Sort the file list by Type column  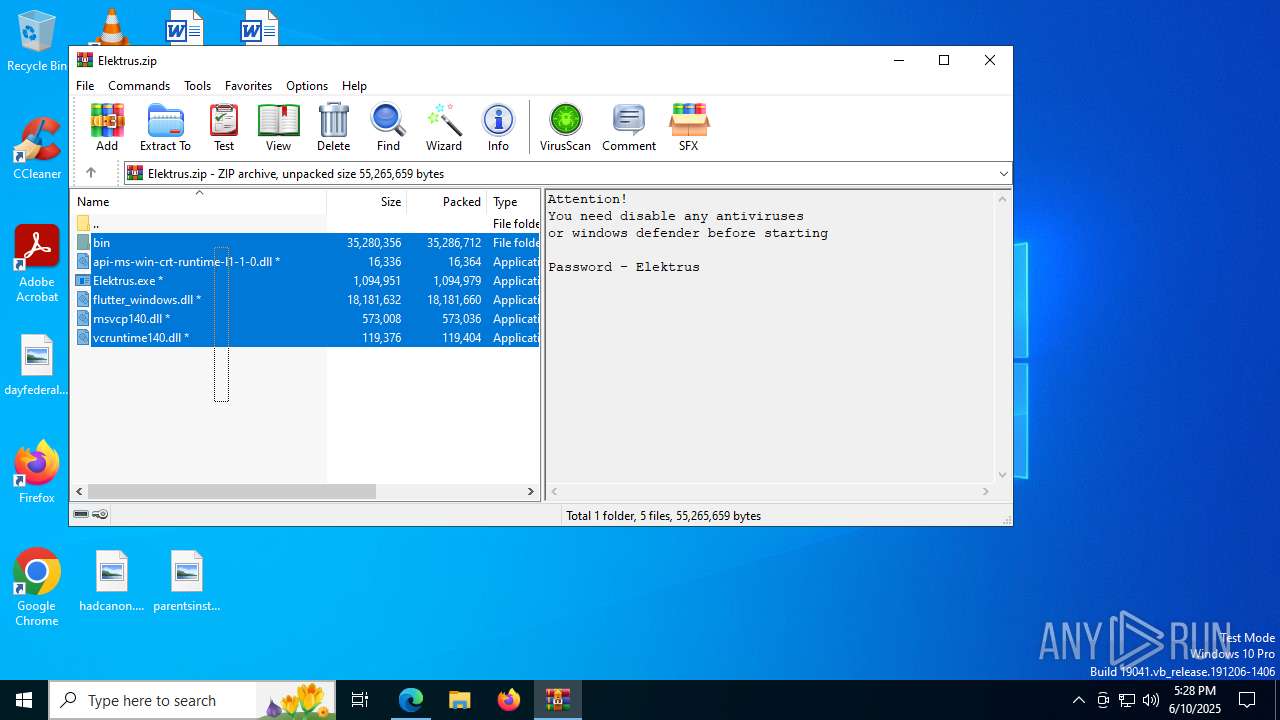coord(513,201)
